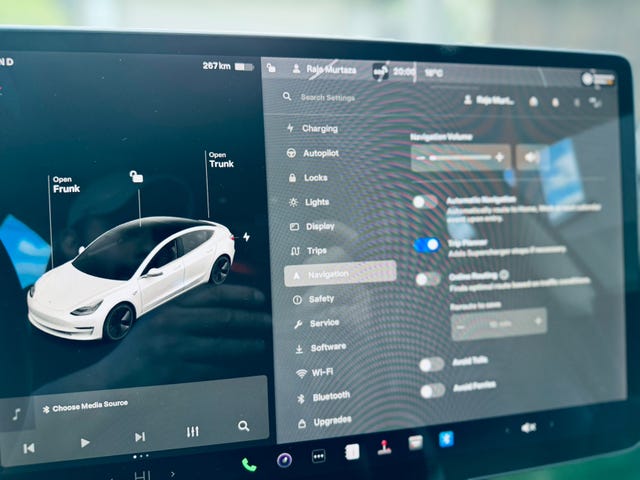Tap Open Trunk

[221, 160]
